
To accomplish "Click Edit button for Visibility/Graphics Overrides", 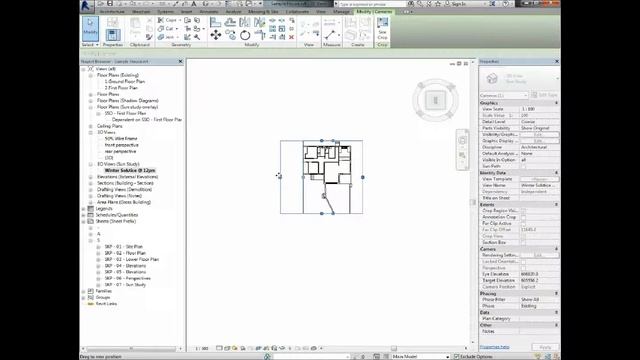I will click(539, 135).
